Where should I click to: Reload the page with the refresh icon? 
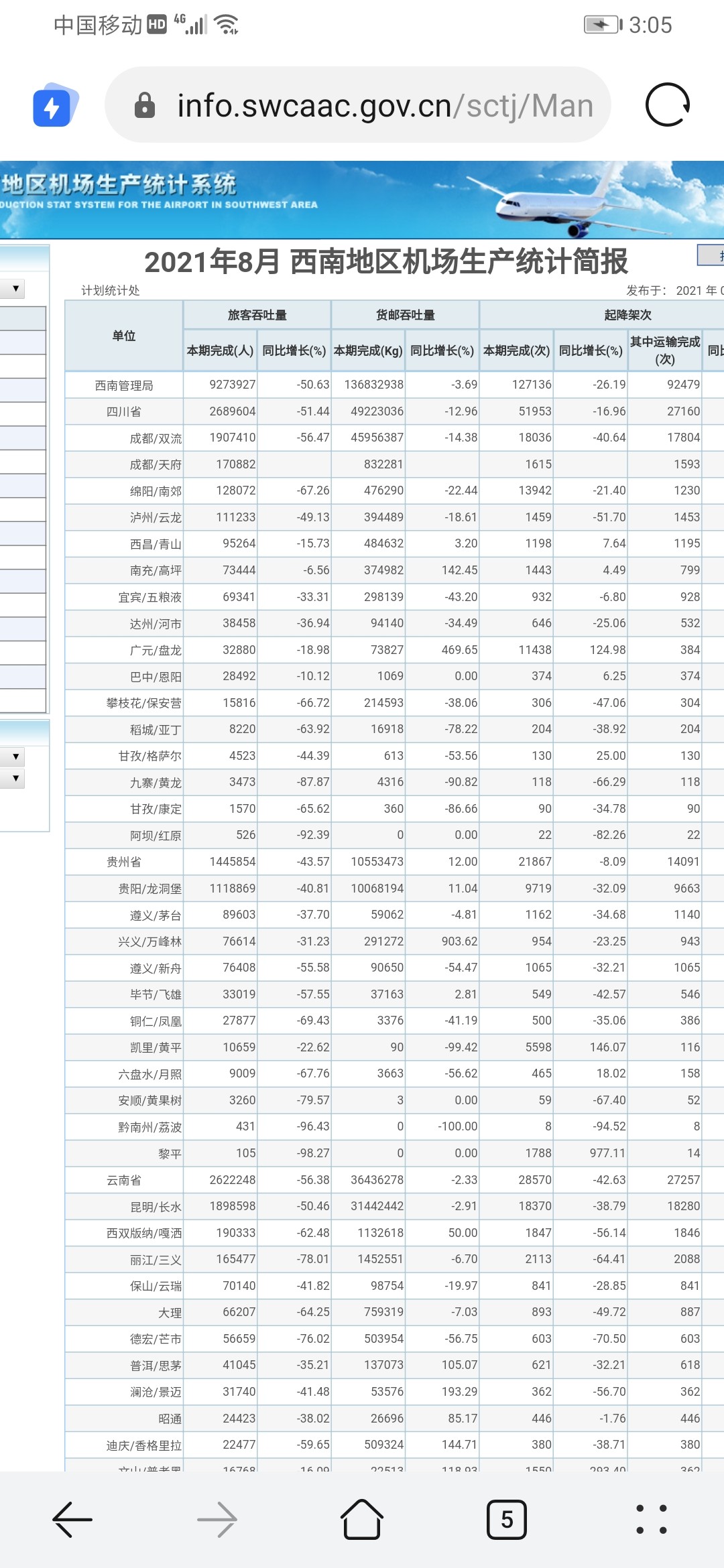click(667, 105)
